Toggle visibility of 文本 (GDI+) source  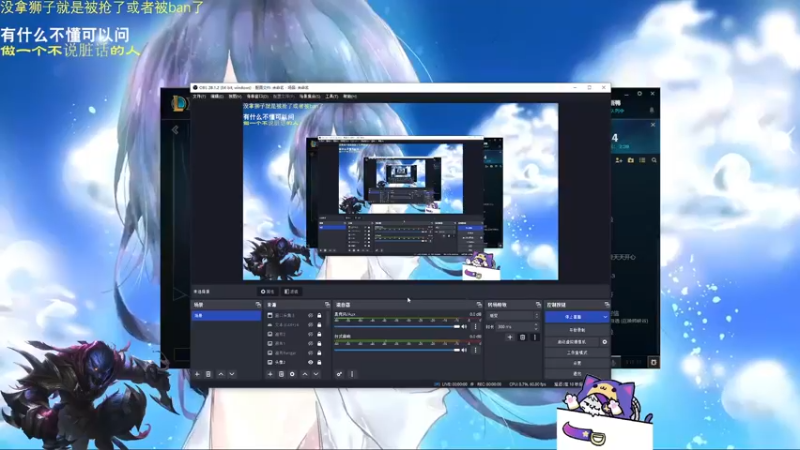pos(310,325)
